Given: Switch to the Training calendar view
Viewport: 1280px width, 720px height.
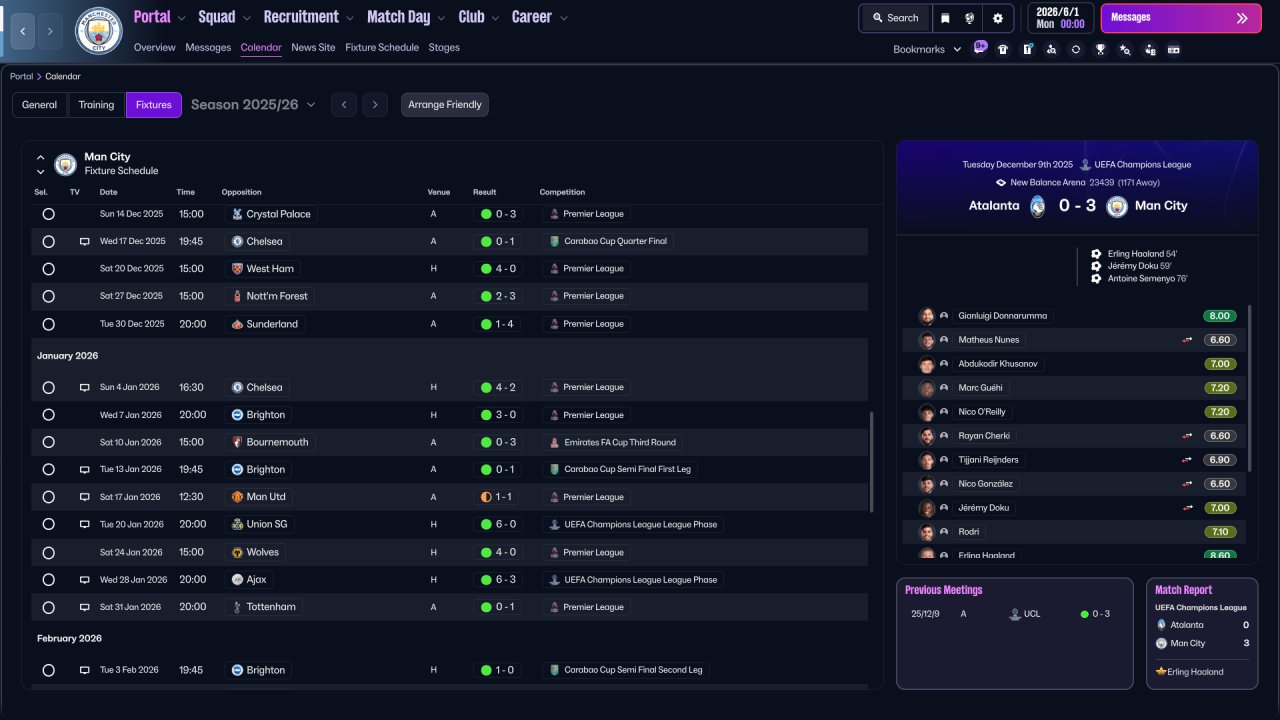Looking at the screenshot, I should (x=97, y=105).
